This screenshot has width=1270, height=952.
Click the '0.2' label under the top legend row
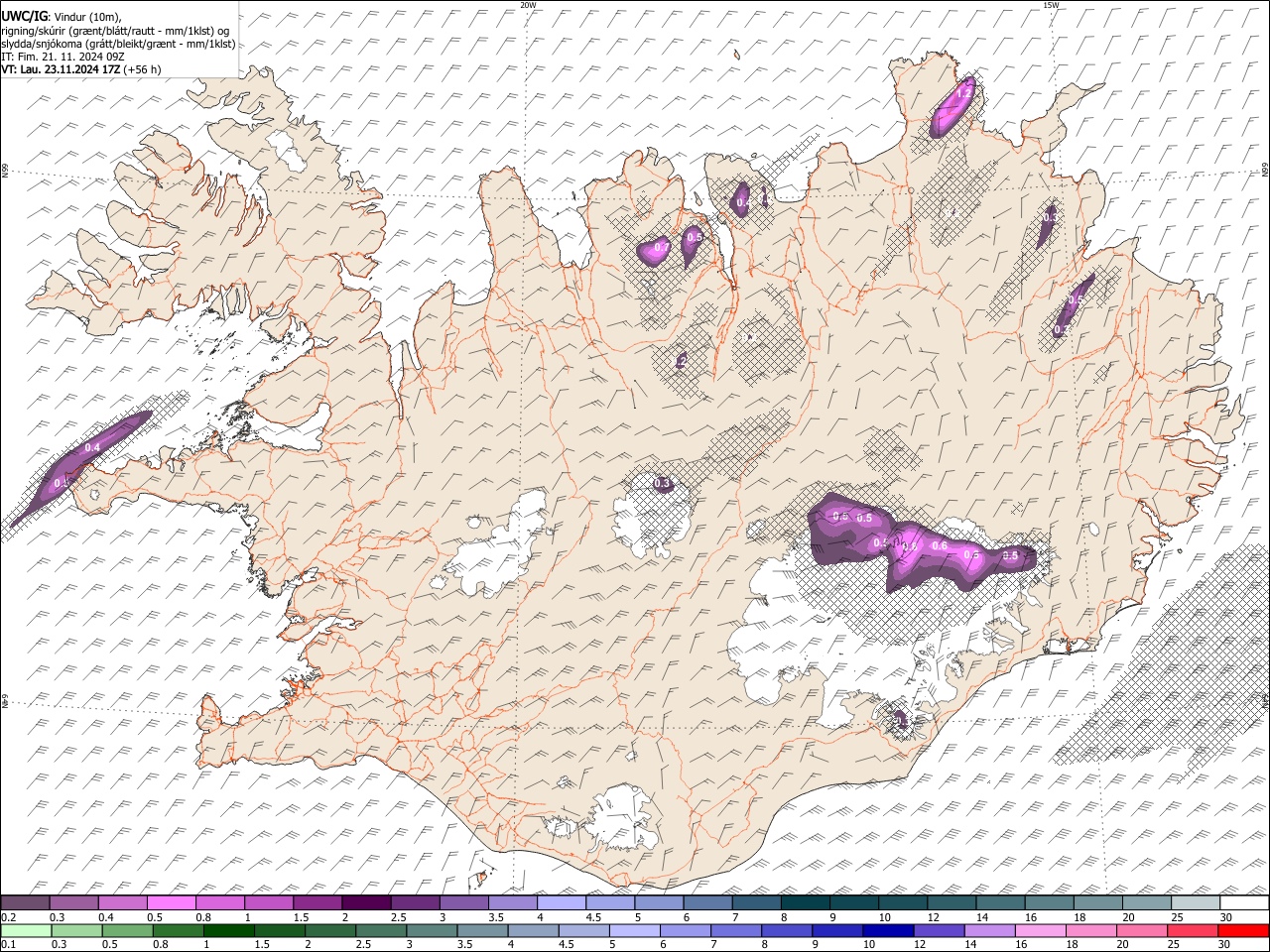click(9, 917)
